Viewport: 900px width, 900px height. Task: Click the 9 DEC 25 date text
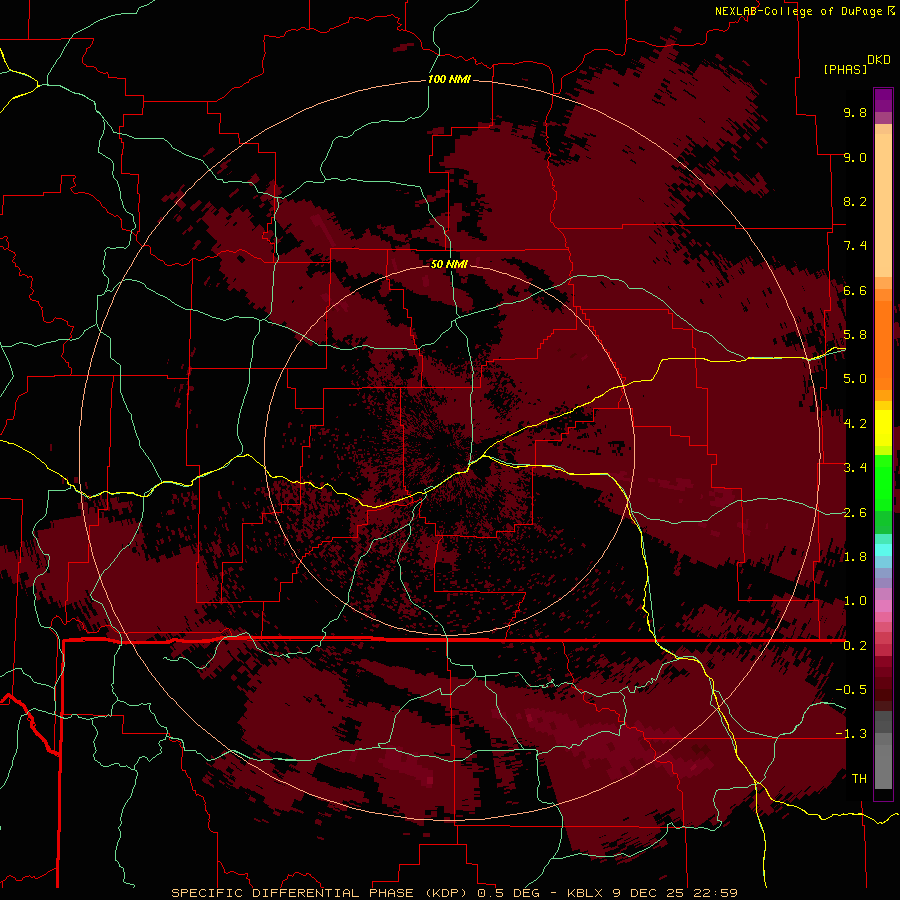649,893
